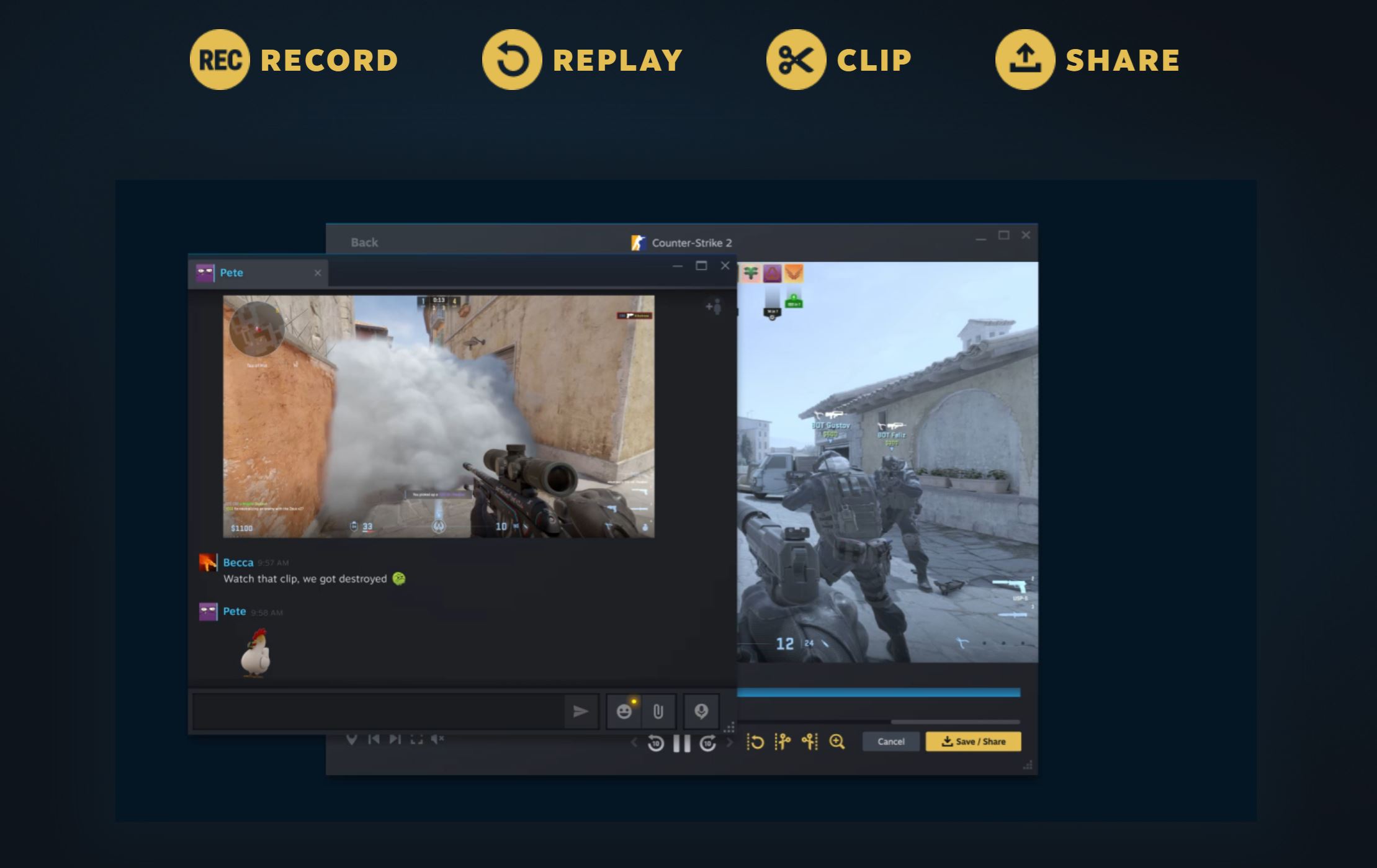This screenshot has width=1377, height=868.
Task: Set clip start point at playhead
Action: coord(783,742)
